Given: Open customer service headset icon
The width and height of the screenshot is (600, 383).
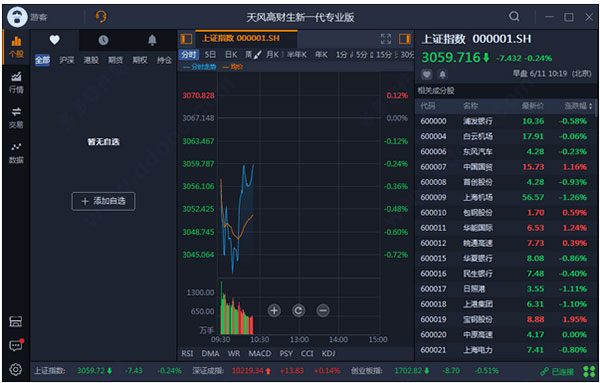Looking at the screenshot, I should (101, 16).
